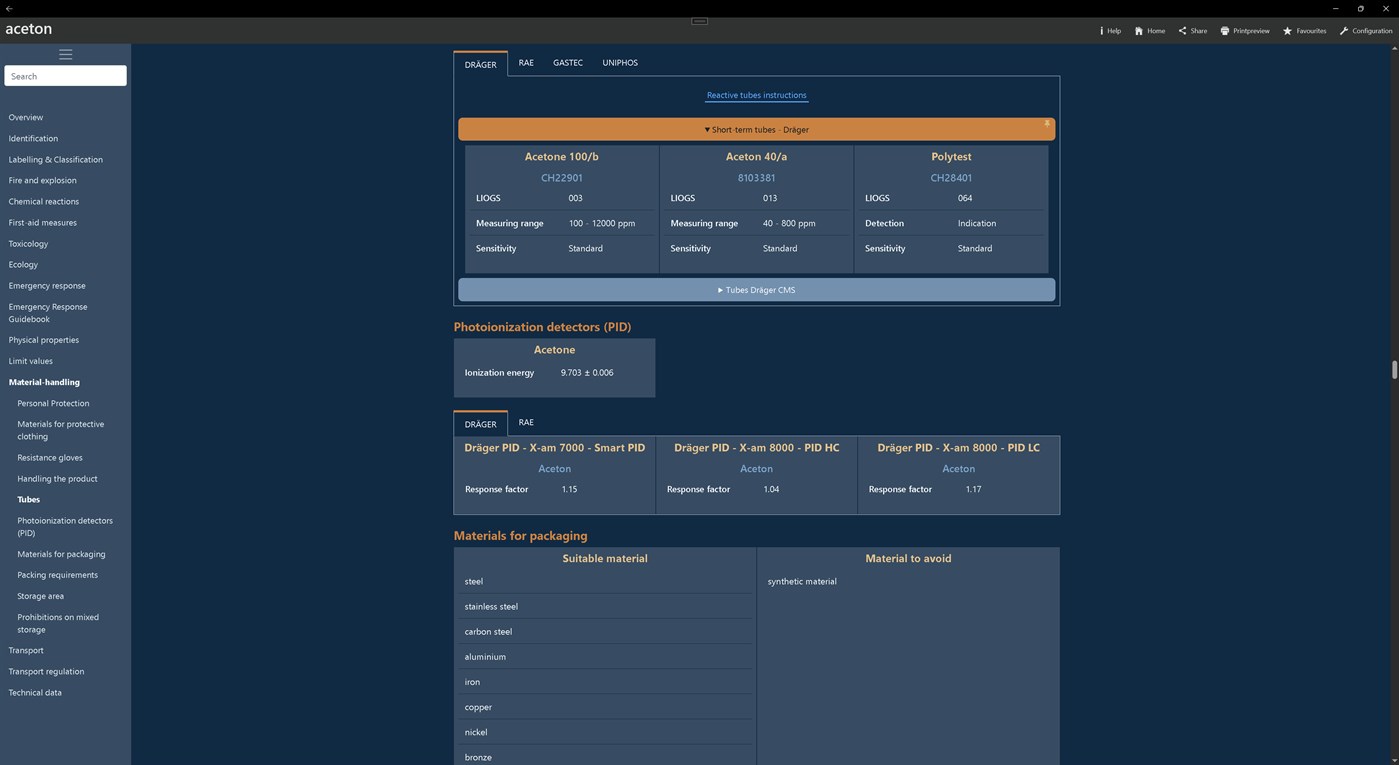Open Emergency response section
Image resolution: width=1399 pixels, height=765 pixels.
pos(47,285)
